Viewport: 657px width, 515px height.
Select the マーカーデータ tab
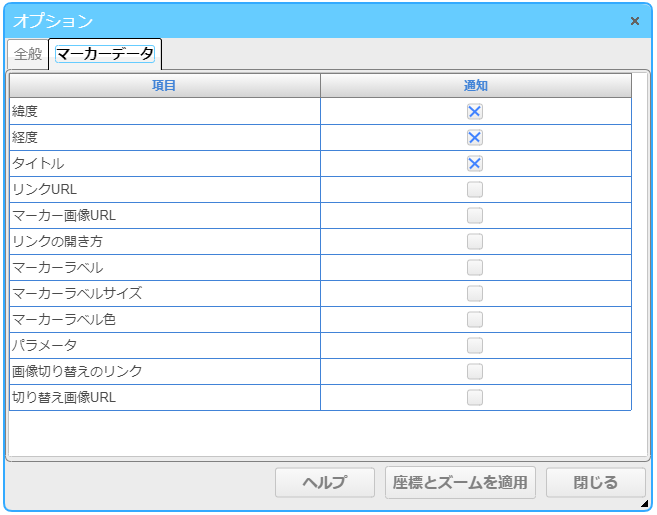[x=105, y=54]
